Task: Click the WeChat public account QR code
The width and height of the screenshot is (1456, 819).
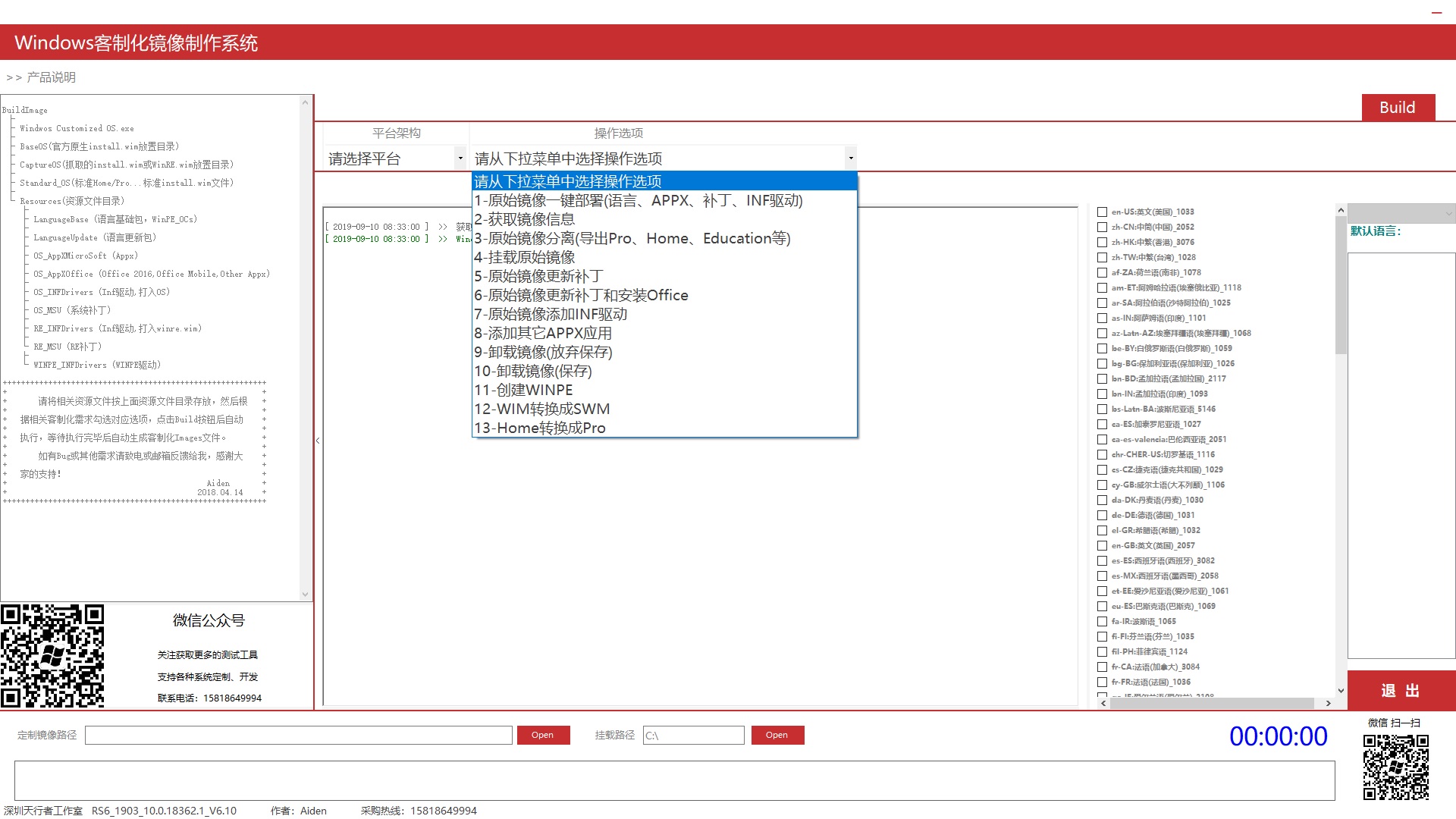Action: (x=52, y=656)
